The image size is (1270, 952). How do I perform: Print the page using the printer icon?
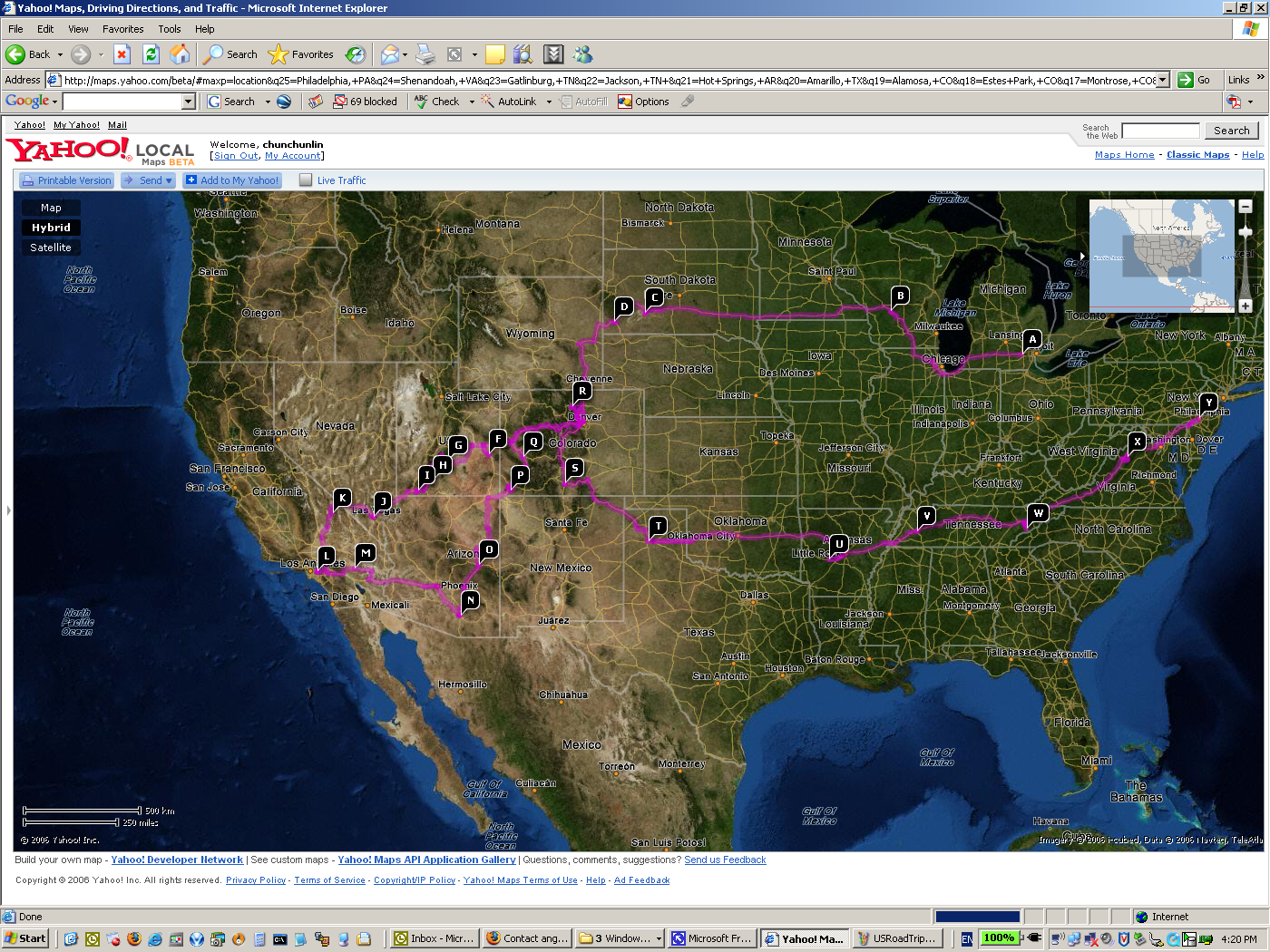pos(425,54)
